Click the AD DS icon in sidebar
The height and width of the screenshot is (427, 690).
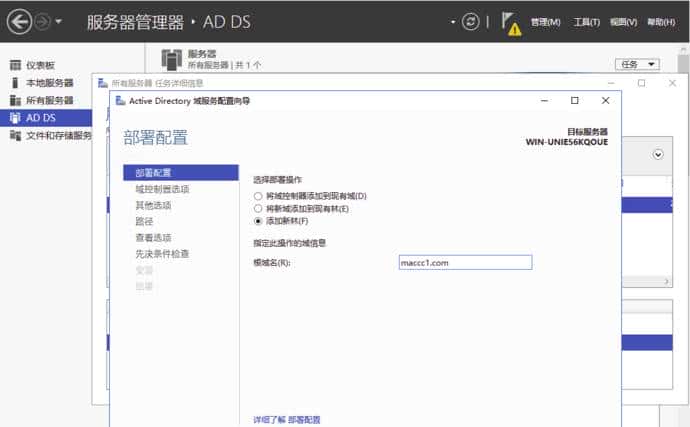pos(15,118)
